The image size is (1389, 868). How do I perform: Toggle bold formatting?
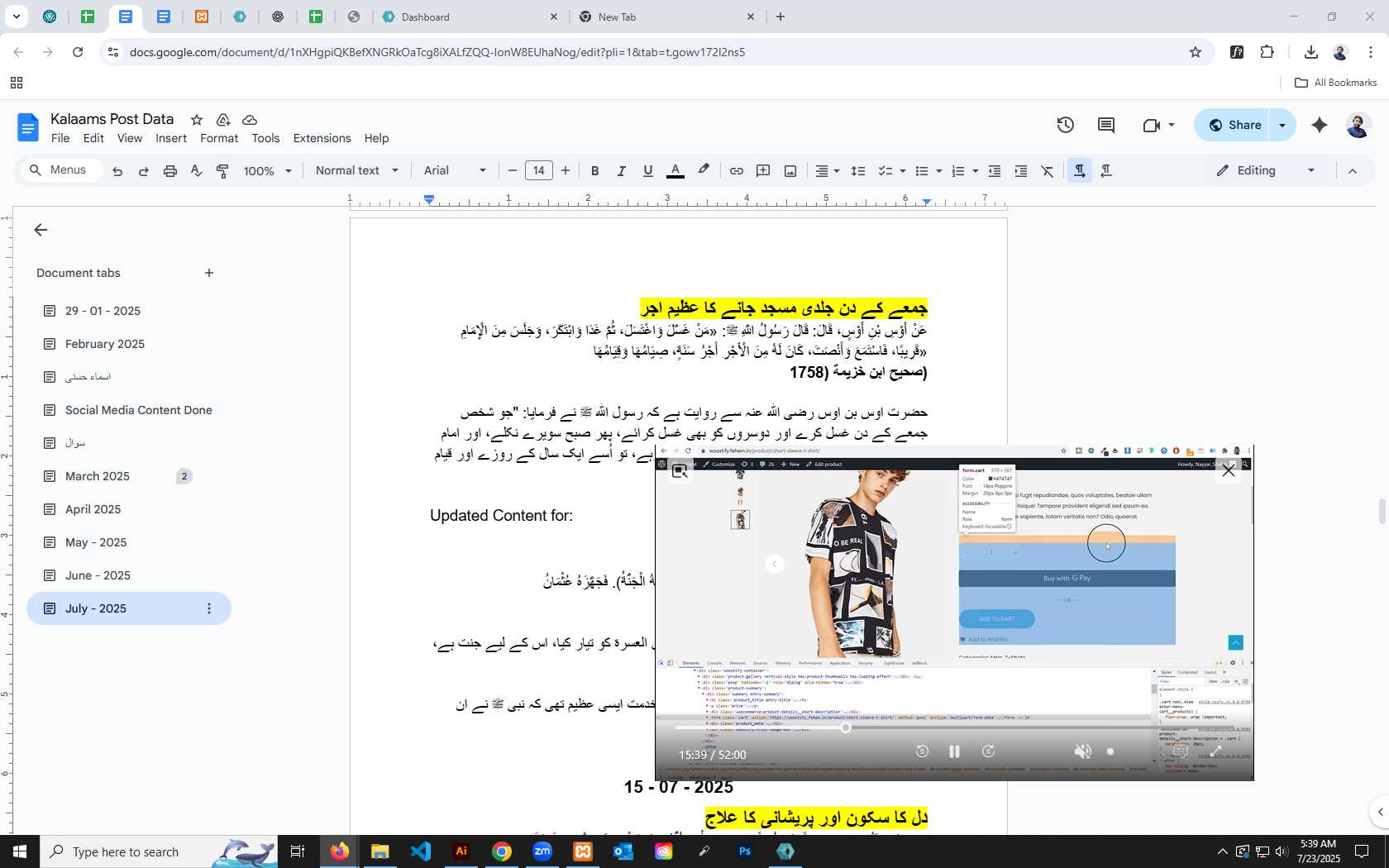tap(594, 171)
